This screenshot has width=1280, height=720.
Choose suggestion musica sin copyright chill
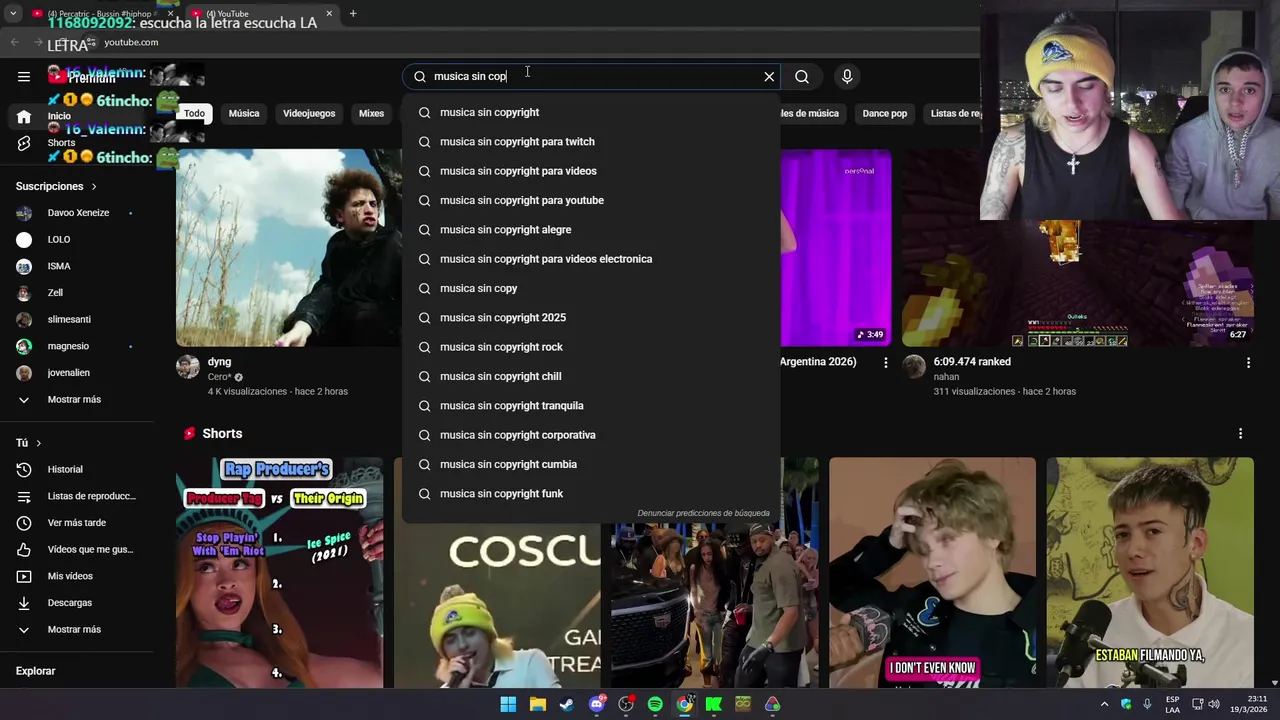pos(591,376)
